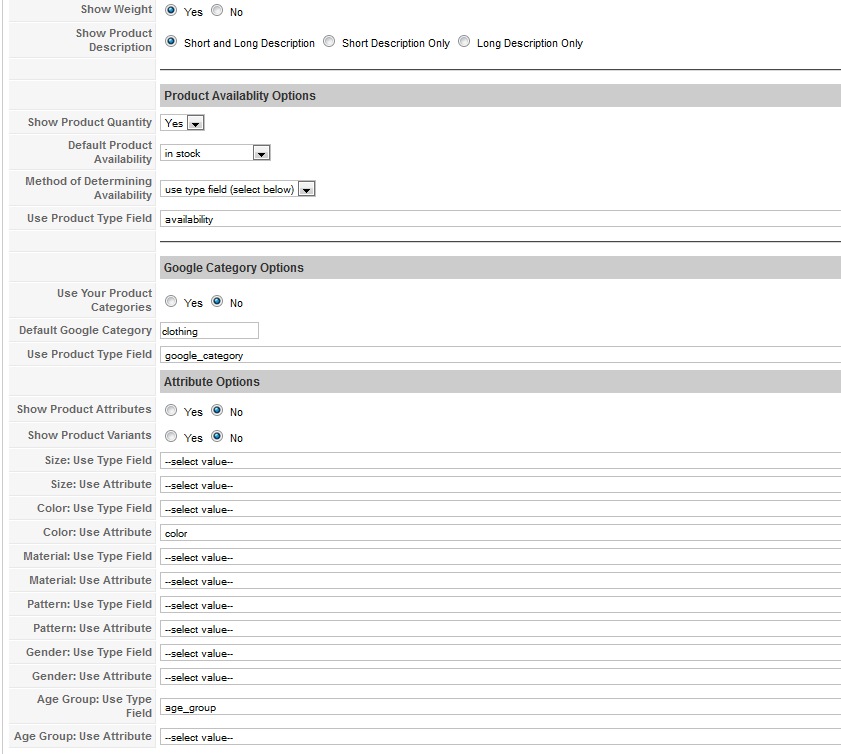Open Age Group: Use Type Field dropdown

tap(500, 707)
